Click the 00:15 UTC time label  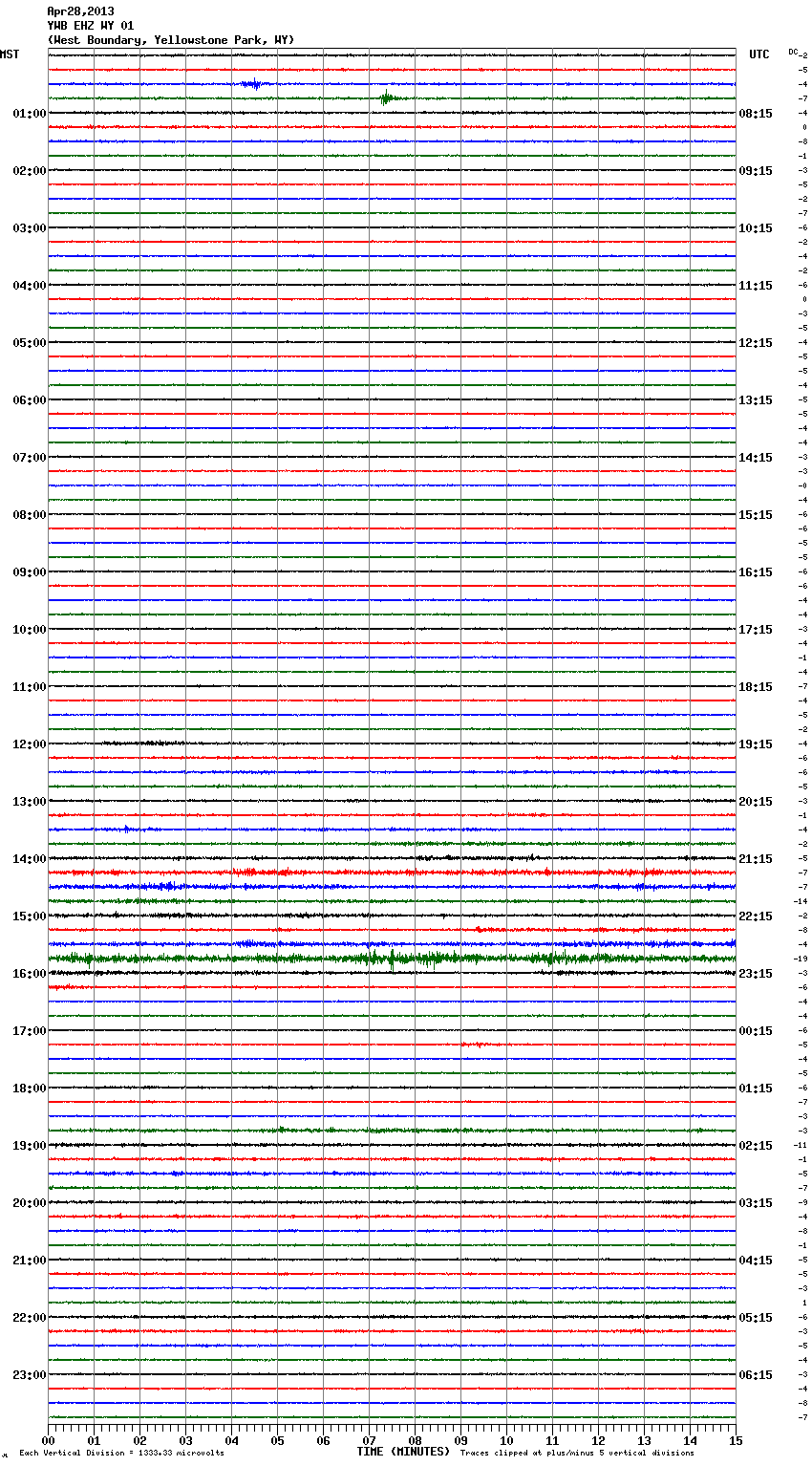pyautogui.click(x=756, y=1031)
